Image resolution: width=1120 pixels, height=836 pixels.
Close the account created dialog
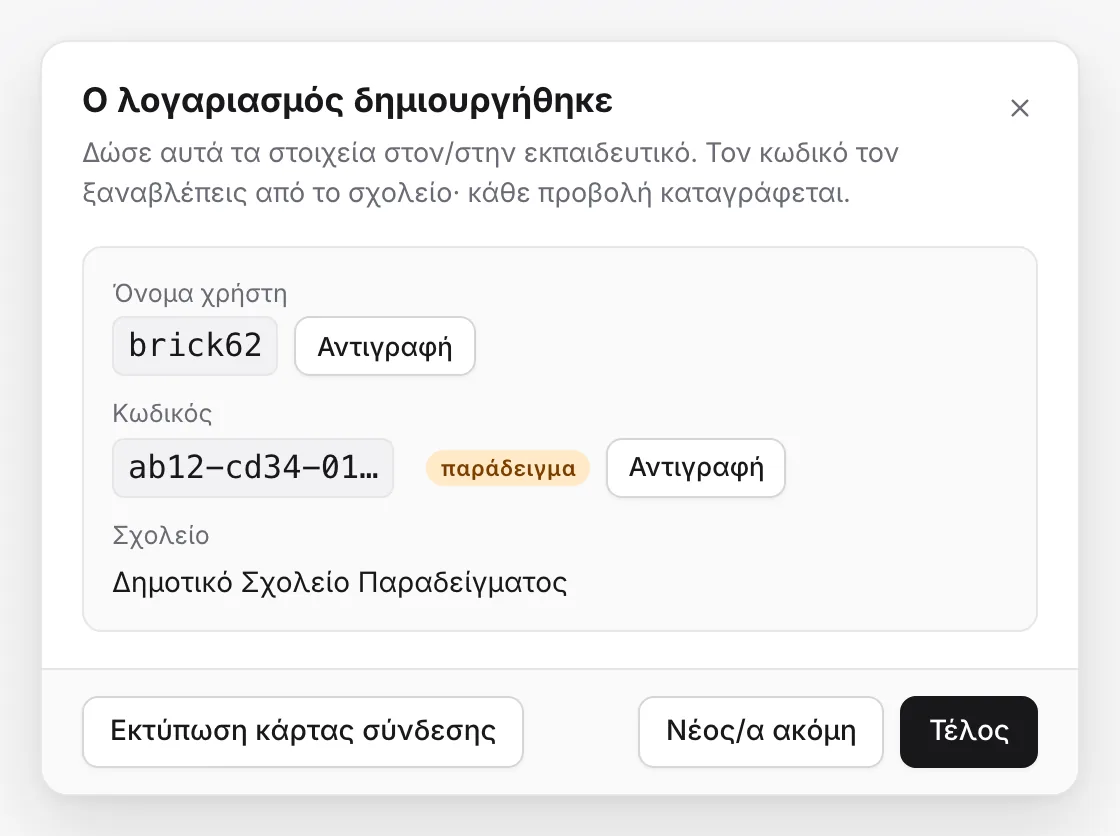(1019, 108)
